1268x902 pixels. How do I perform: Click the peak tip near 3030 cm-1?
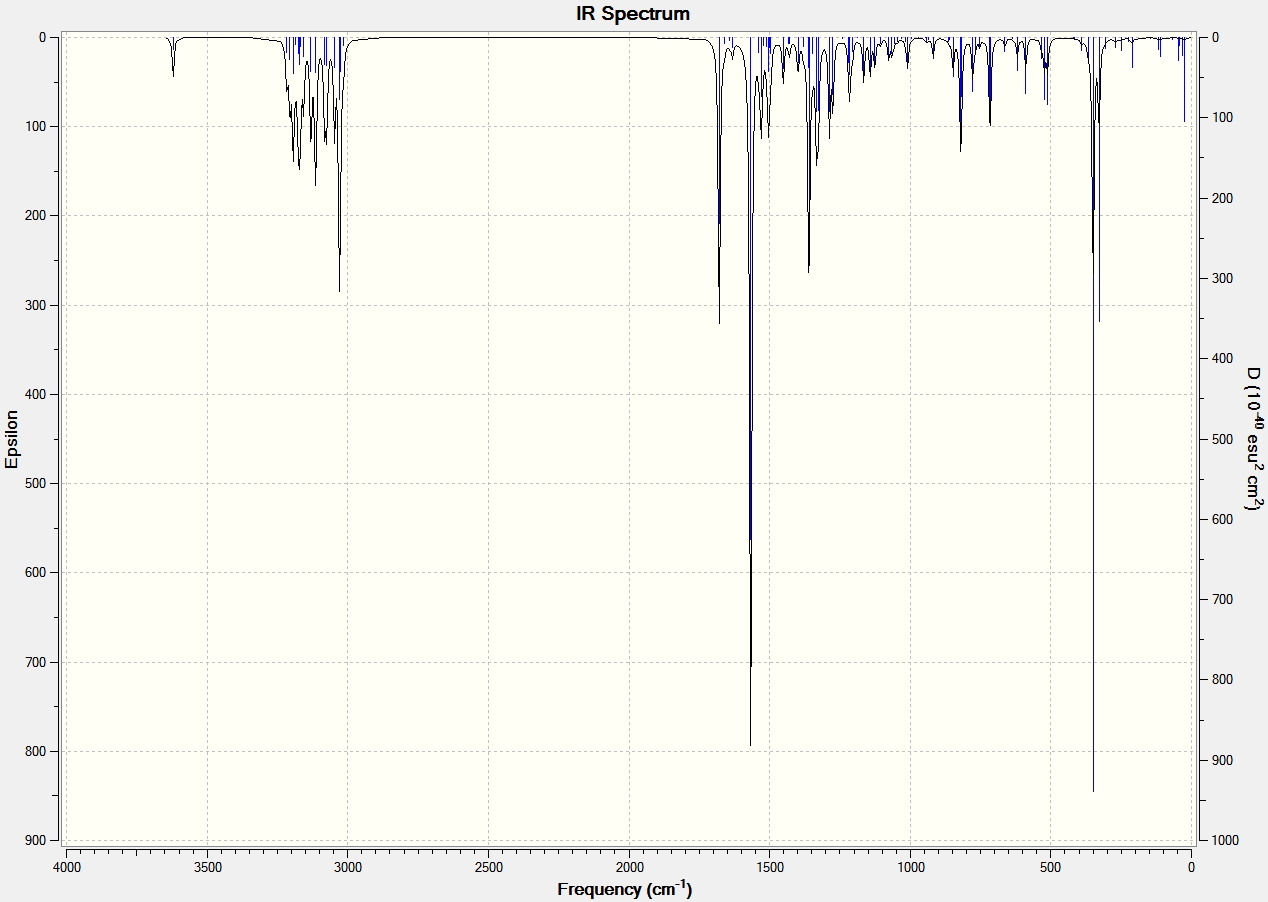pos(339,290)
